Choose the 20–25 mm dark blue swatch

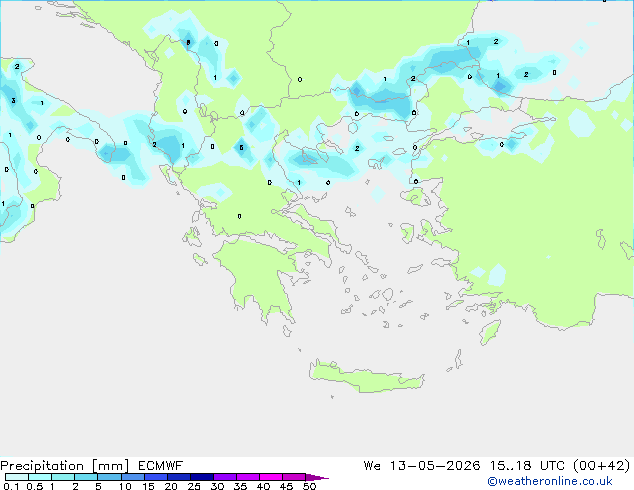click(179, 477)
